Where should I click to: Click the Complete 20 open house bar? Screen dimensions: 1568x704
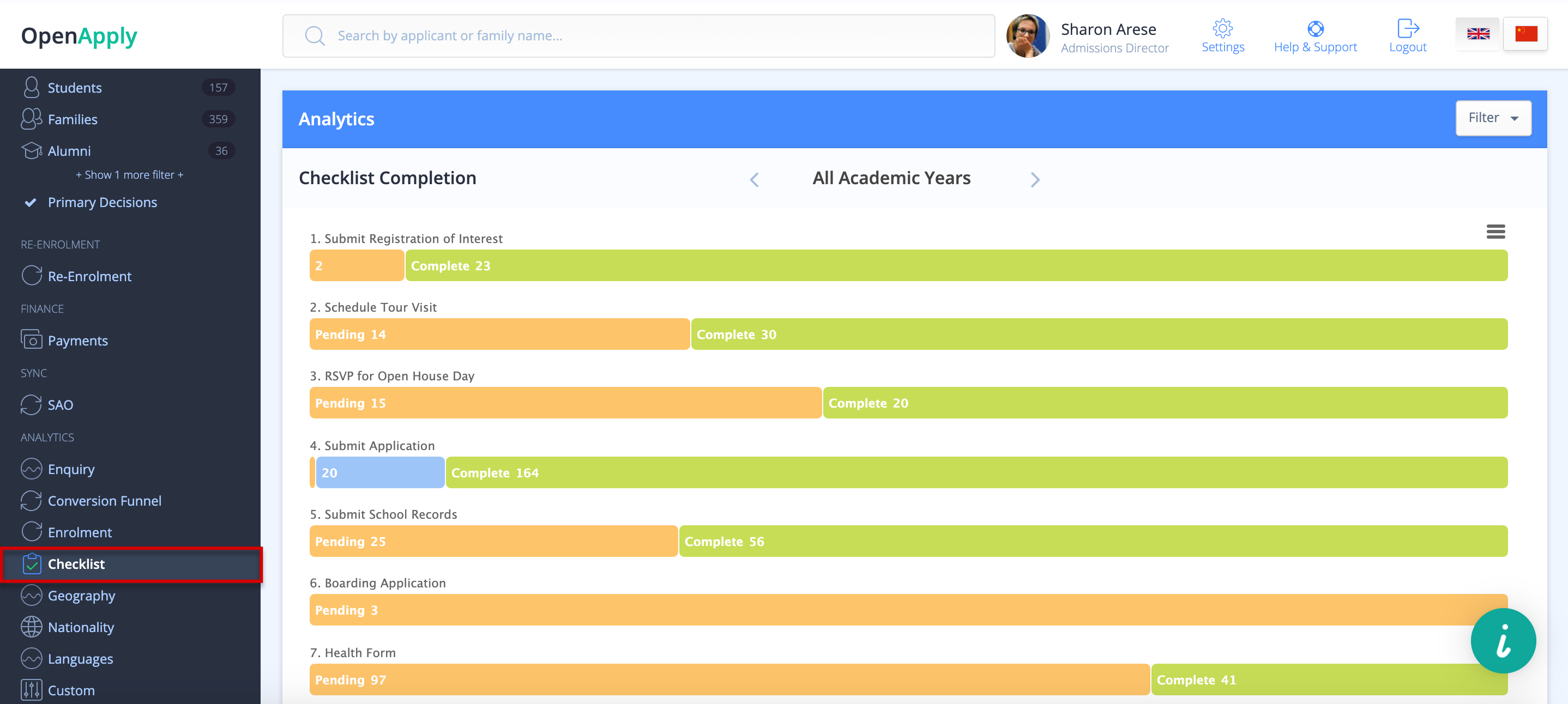[1165, 403]
